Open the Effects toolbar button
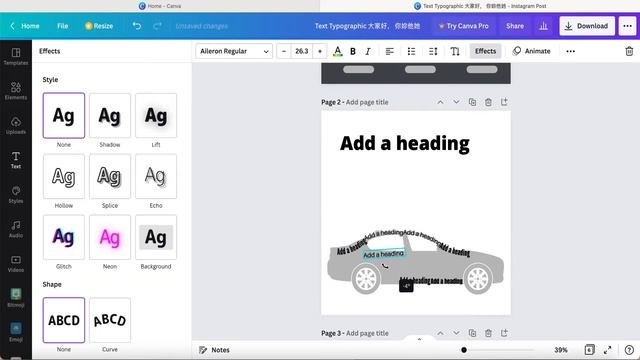 (x=485, y=51)
